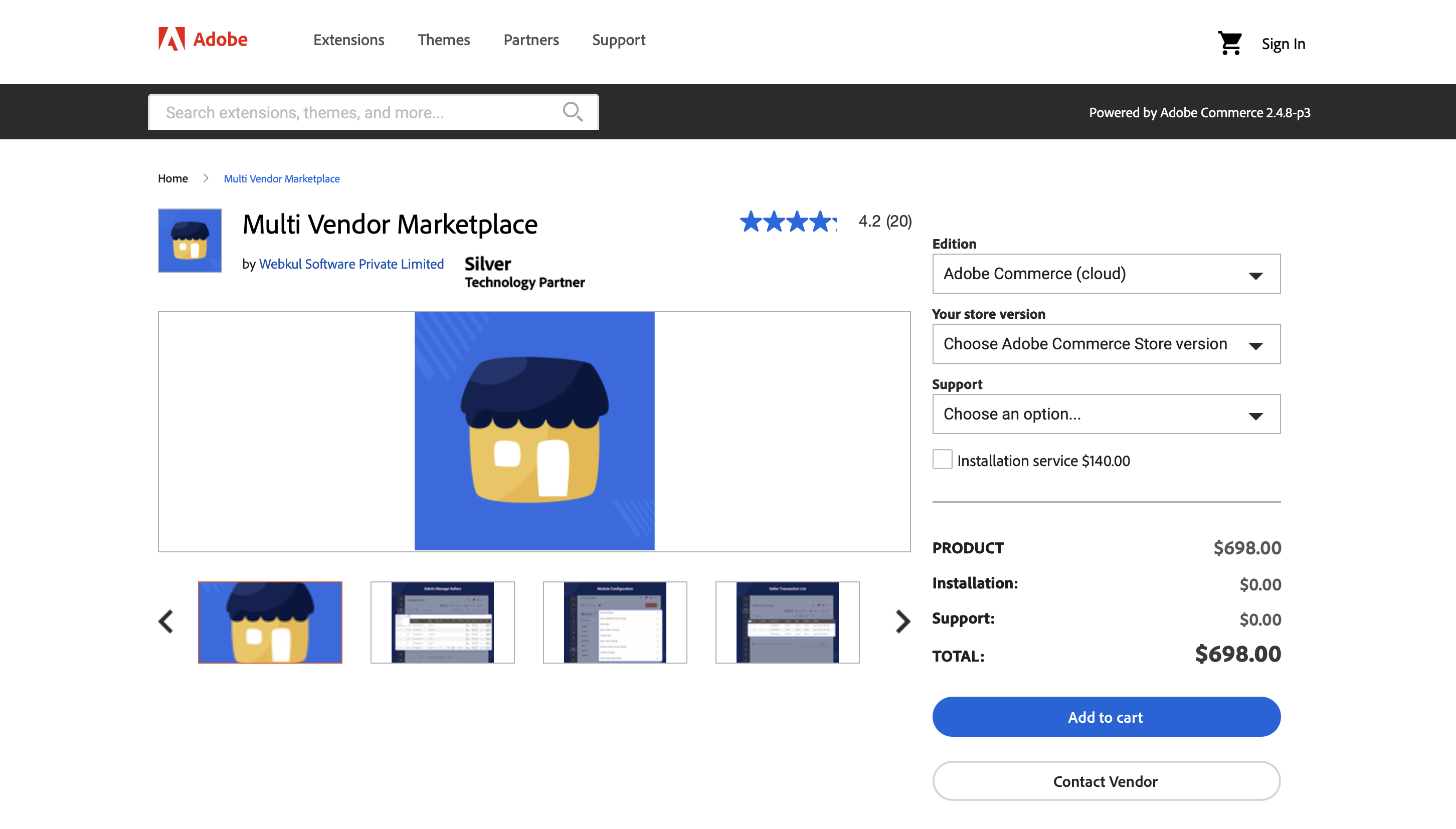Show next gallery thumbnails with right arrow
Screen dimensions: 1456x829
902,621
